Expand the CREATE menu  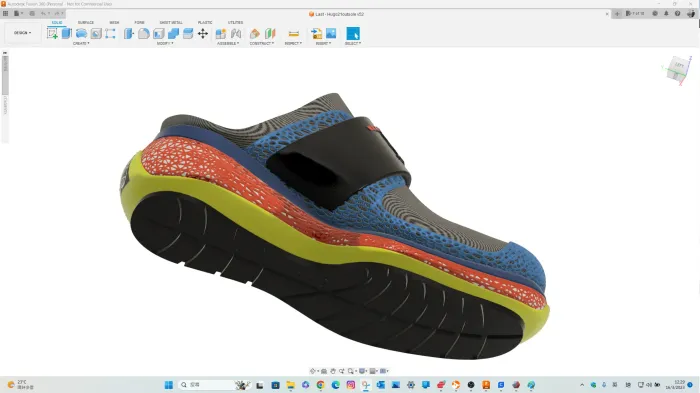pyautogui.click(x=81, y=43)
